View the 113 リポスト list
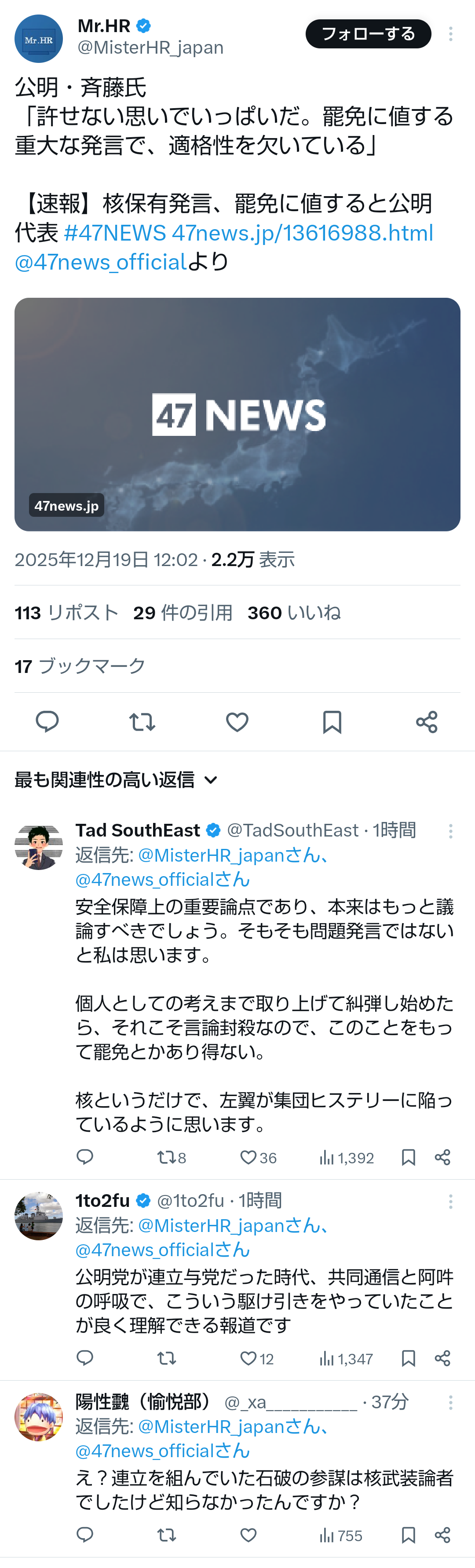 click(66, 612)
